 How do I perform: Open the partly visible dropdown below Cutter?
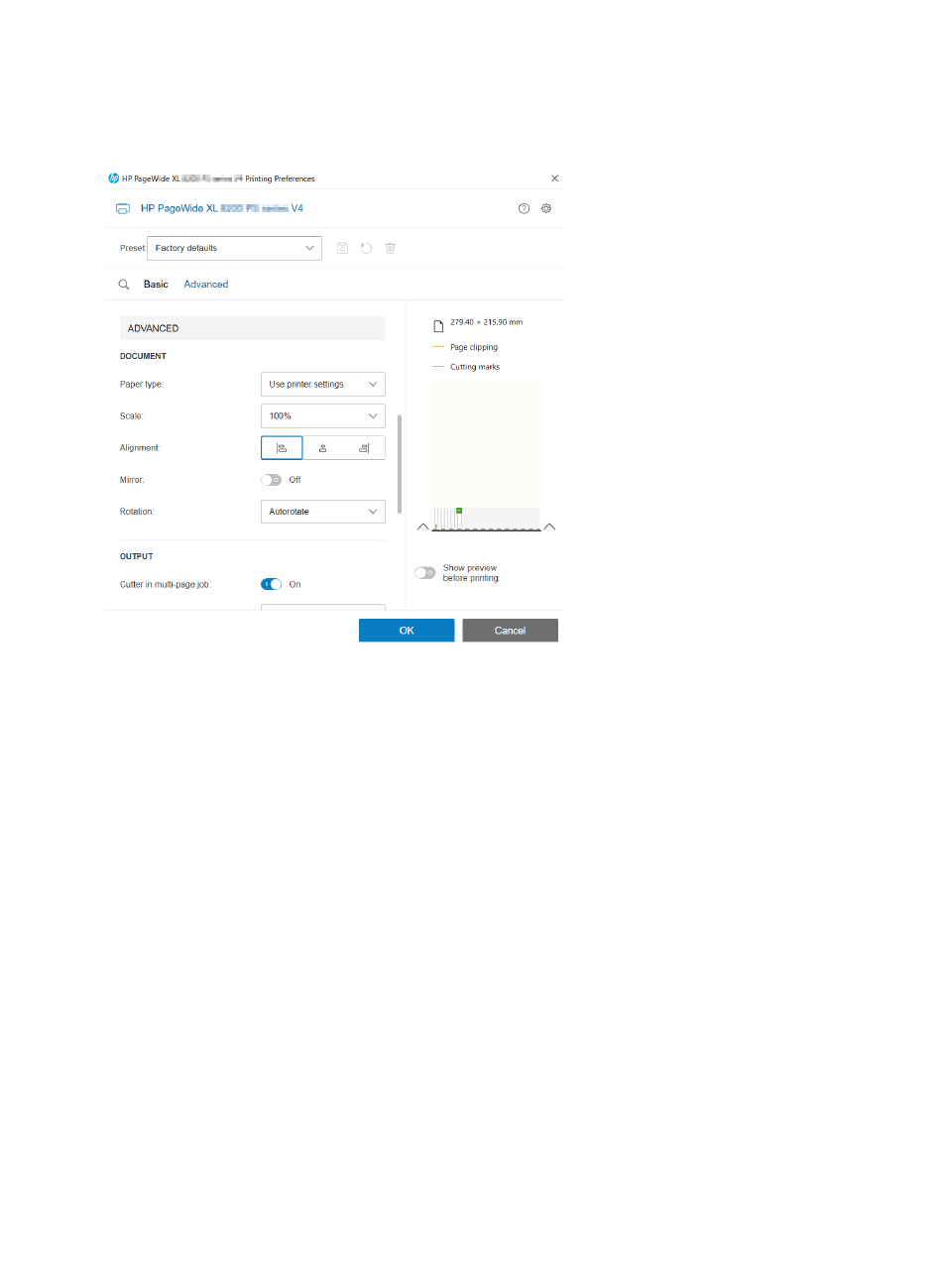(322, 607)
